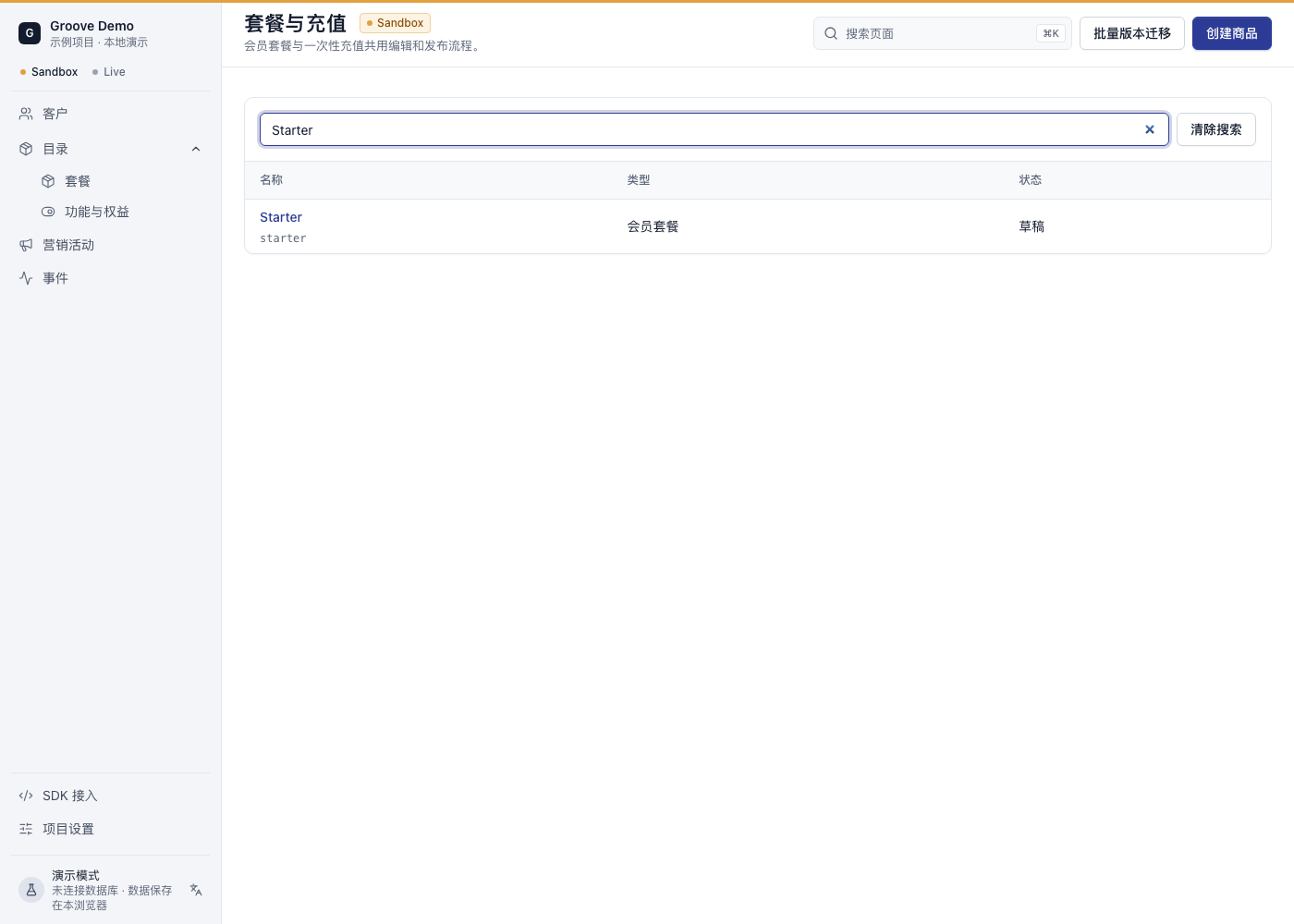Image resolution: width=1294 pixels, height=924 pixels.
Task: Click 批量版本迁移 button
Action: (1132, 33)
